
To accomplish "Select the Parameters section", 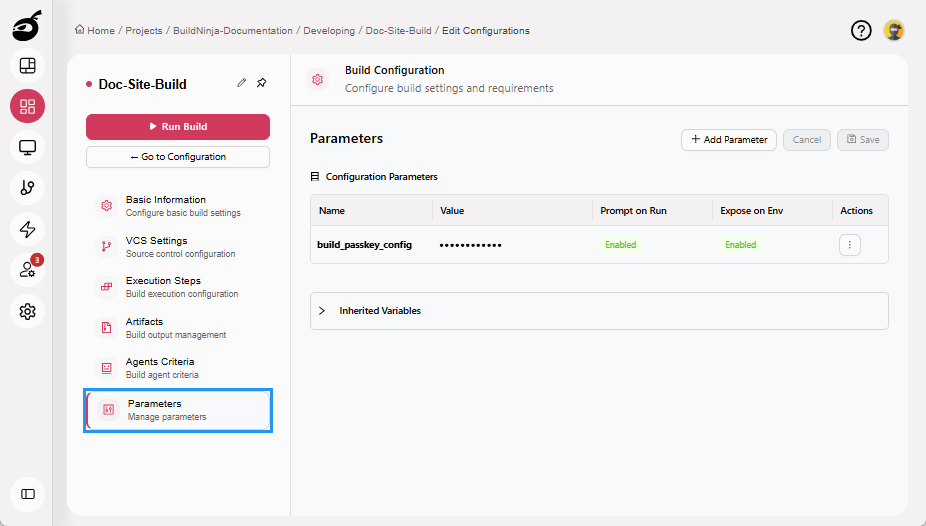I will click(178, 410).
